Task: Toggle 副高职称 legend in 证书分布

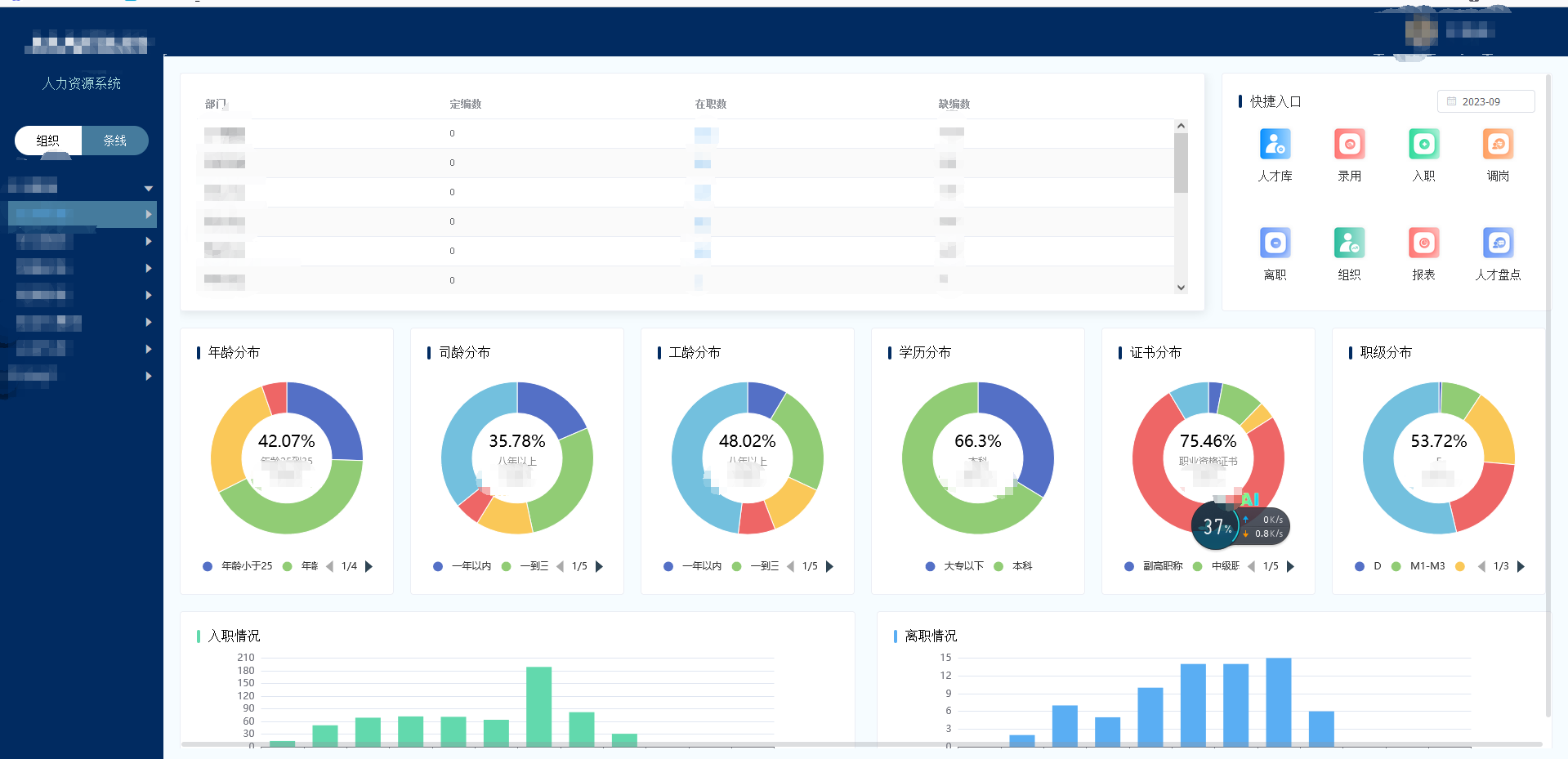Action: [x=1154, y=566]
